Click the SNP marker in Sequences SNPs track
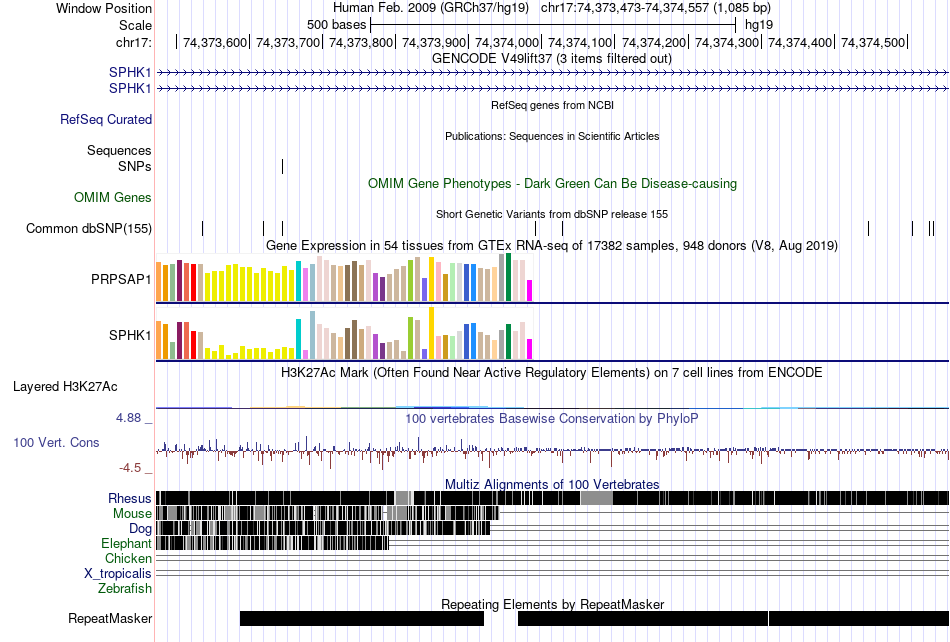 282,166
